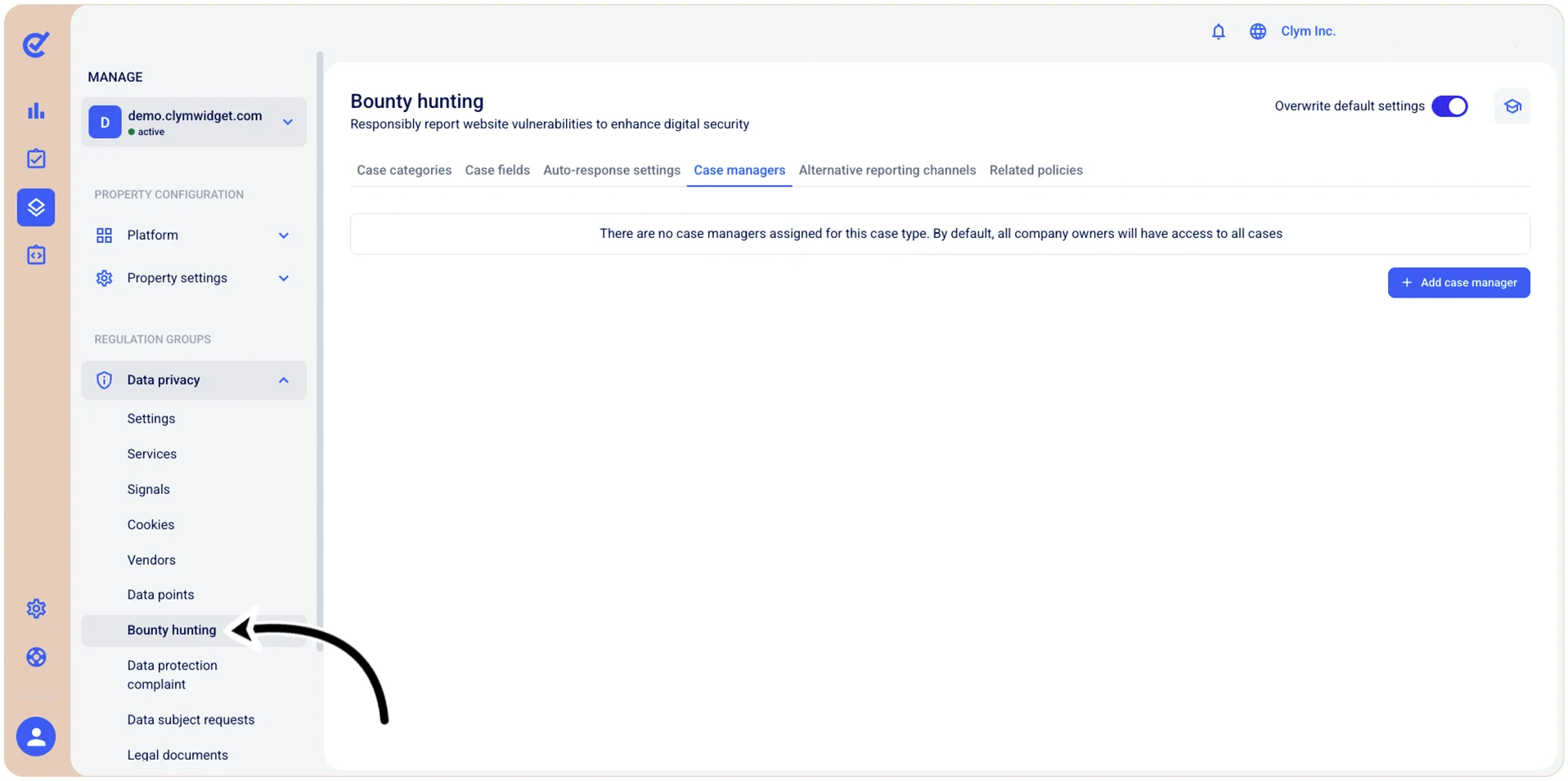1568x781 pixels.
Task: Switch to the Case categories tab
Action: (404, 170)
